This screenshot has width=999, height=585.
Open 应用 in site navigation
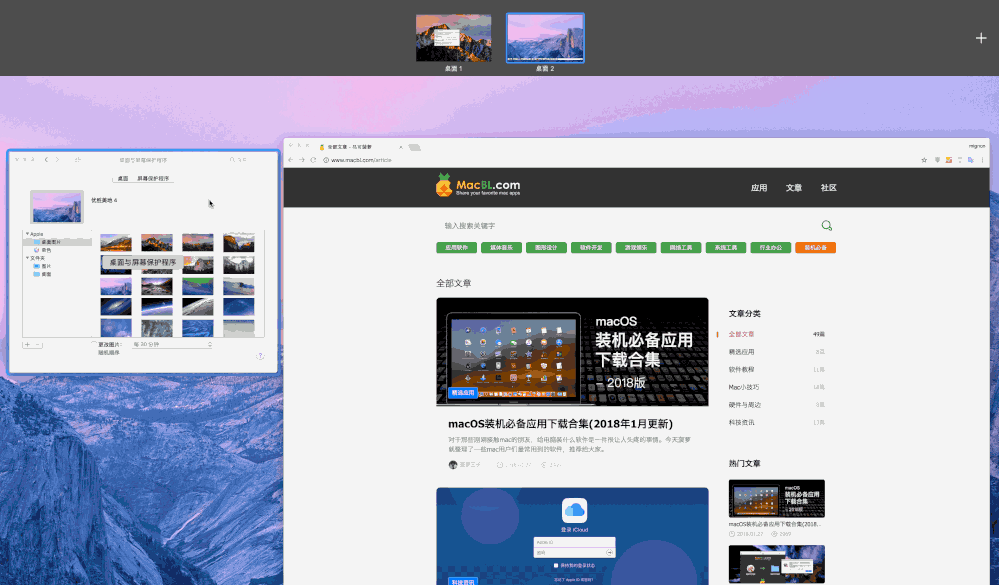pyautogui.click(x=759, y=188)
